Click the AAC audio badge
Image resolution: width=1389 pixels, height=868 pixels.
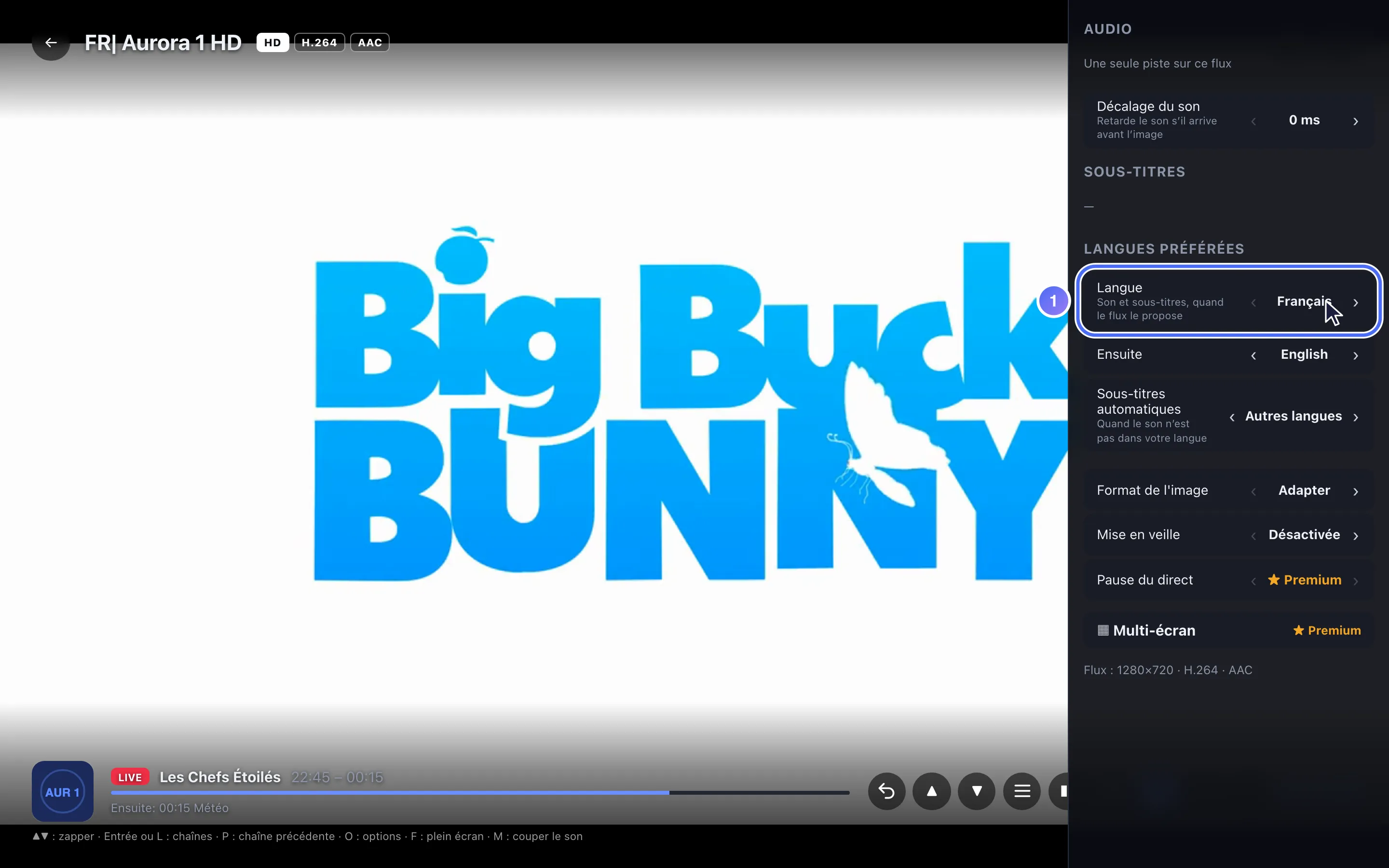click(x=369, y=42)
